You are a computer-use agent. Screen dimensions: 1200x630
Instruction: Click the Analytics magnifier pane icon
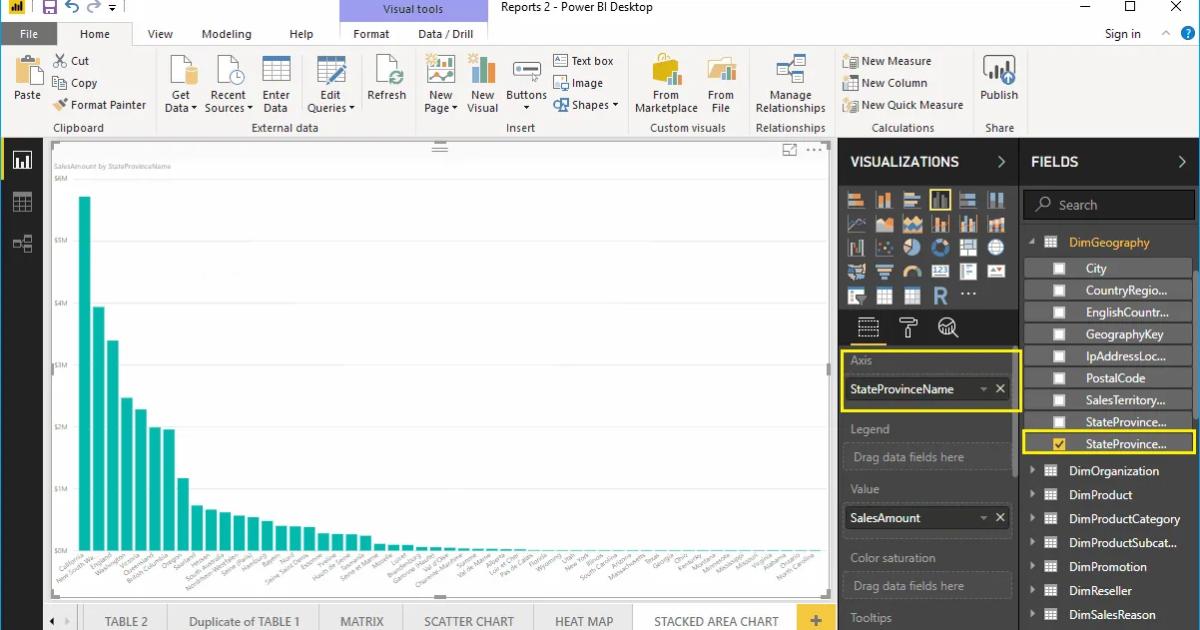[948, 327]
